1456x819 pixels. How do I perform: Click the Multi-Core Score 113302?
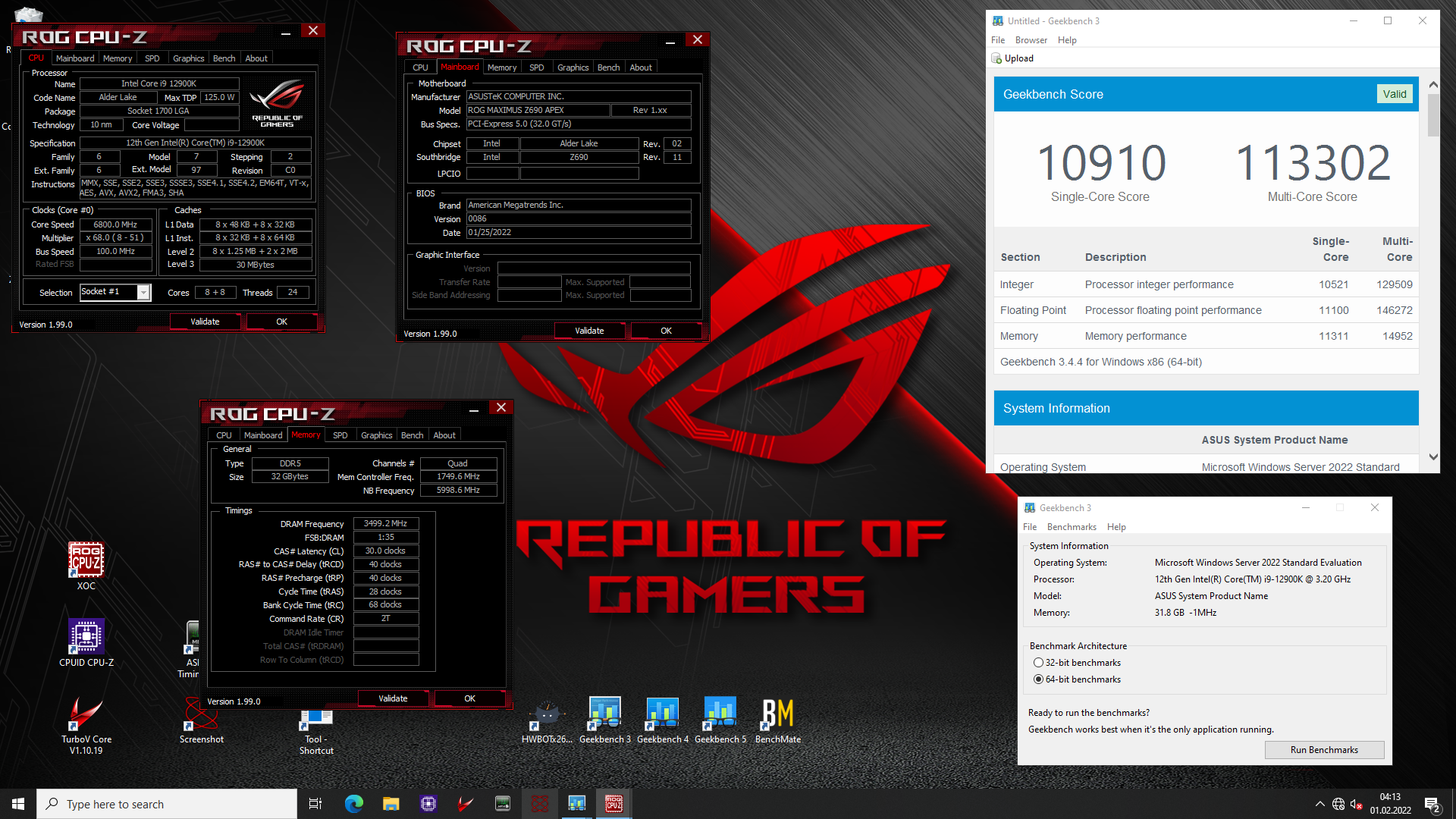1312,164
